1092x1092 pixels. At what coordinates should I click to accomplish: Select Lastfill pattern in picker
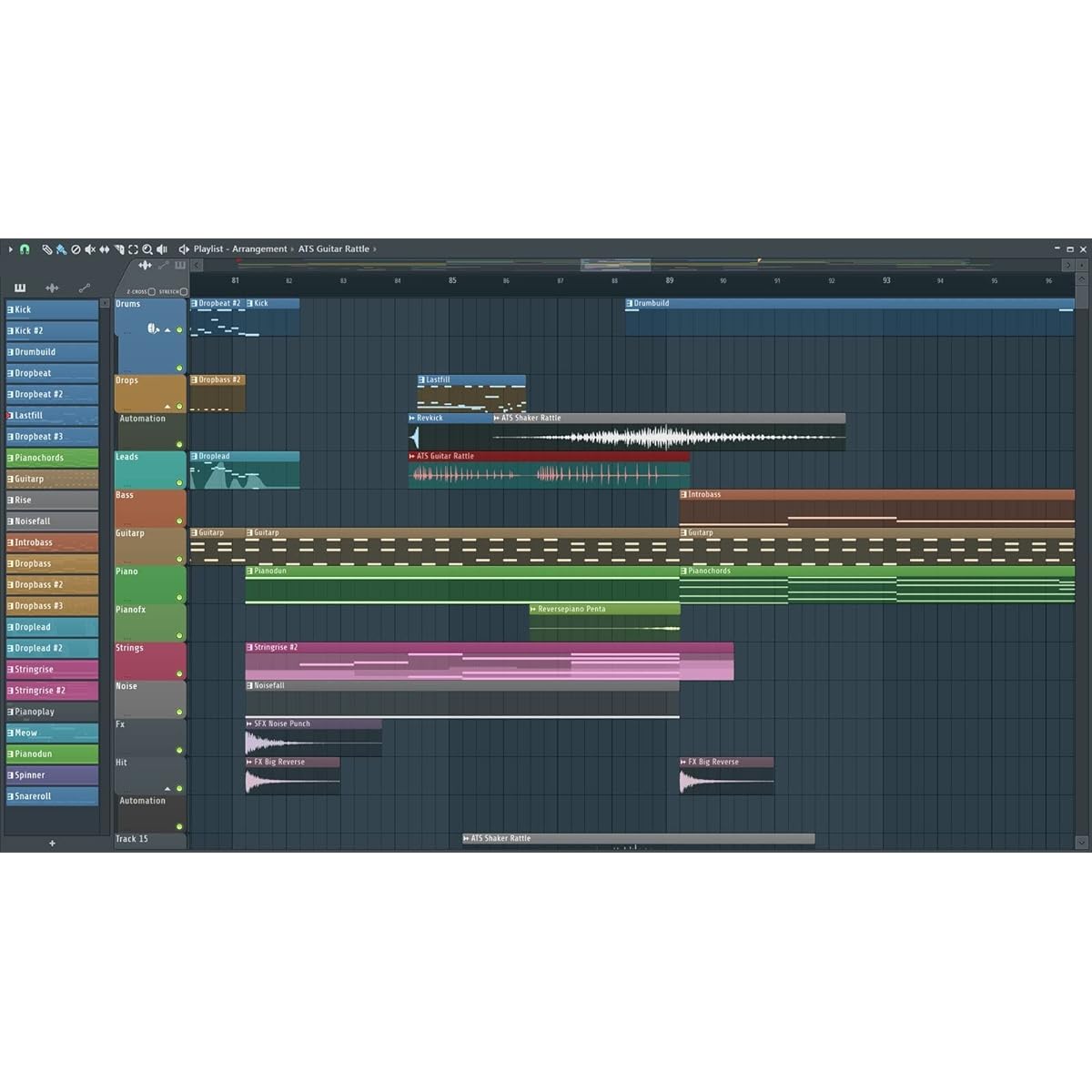click(x=52, y=415)
